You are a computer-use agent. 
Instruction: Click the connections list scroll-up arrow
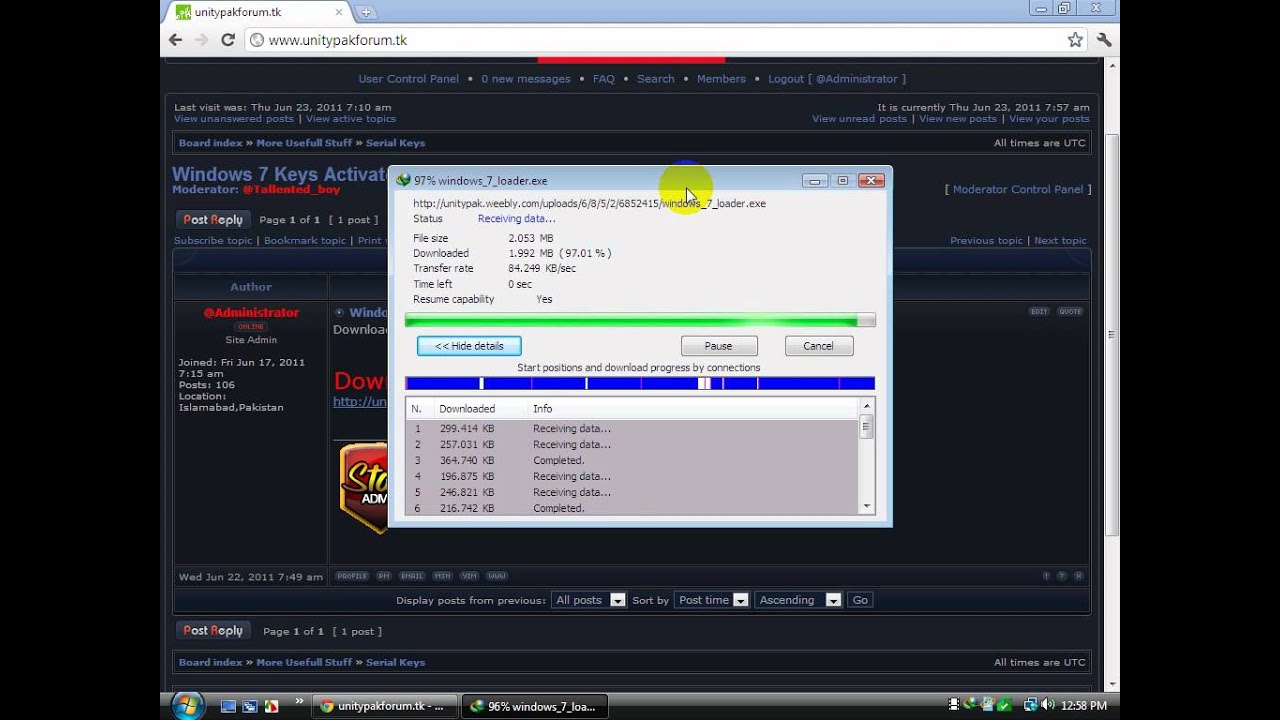tap(866, 407)
